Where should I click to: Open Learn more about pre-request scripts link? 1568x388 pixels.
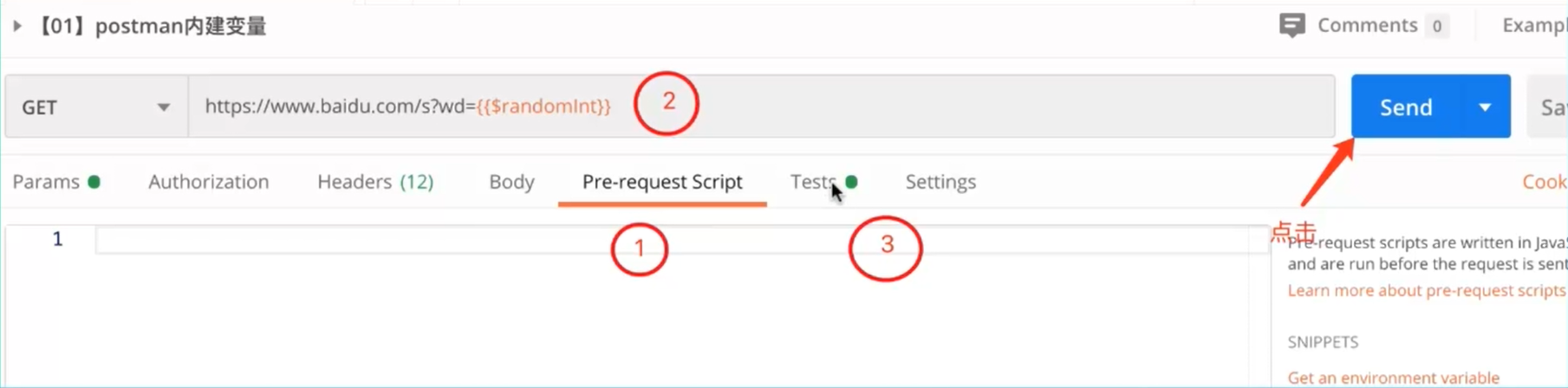click(x=1426, y=290)
